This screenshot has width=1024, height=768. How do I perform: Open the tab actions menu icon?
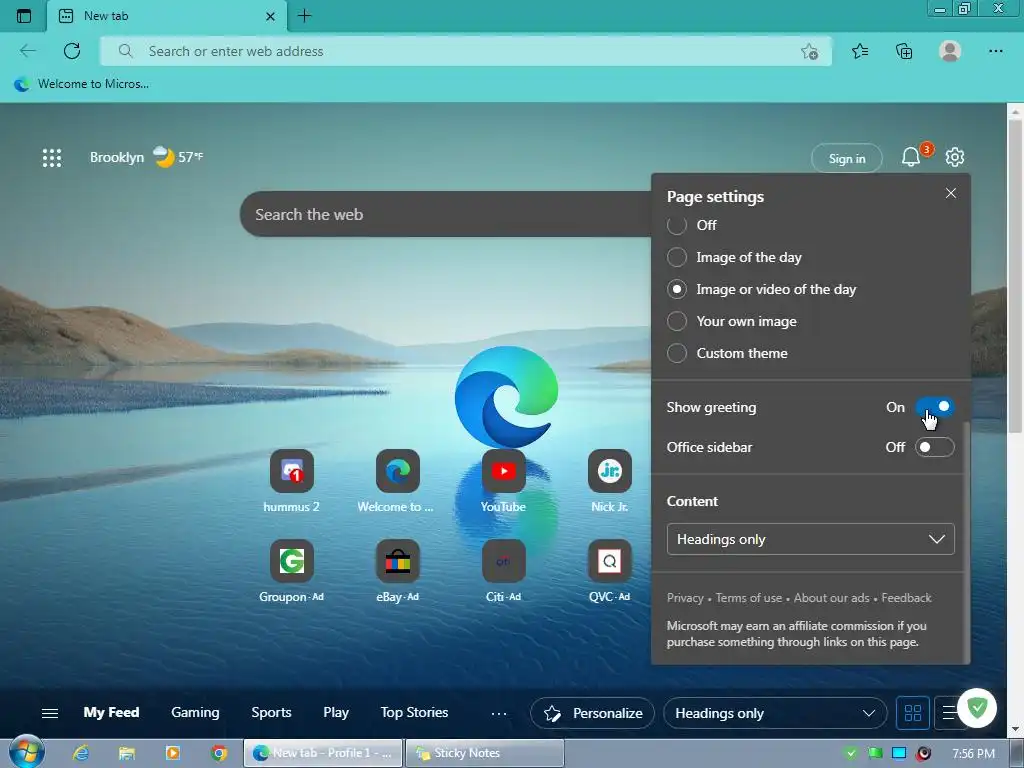24,16
